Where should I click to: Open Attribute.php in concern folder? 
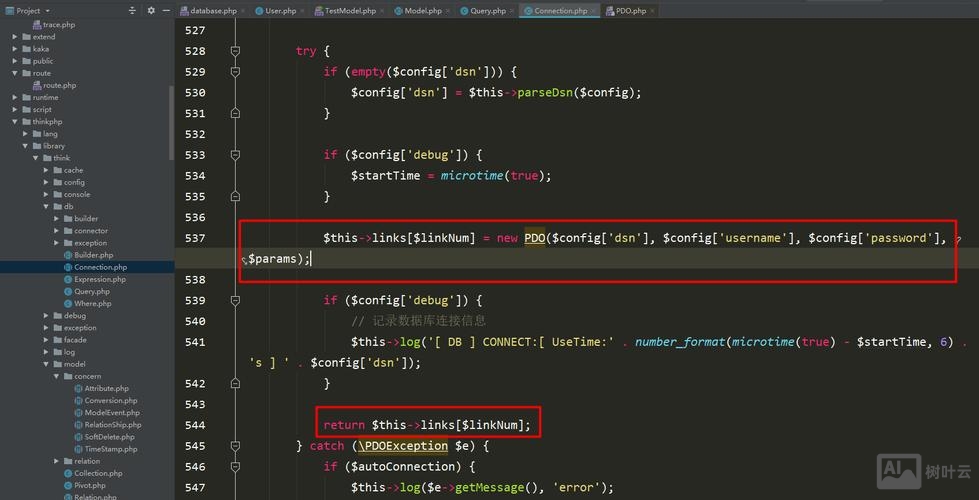102,388
